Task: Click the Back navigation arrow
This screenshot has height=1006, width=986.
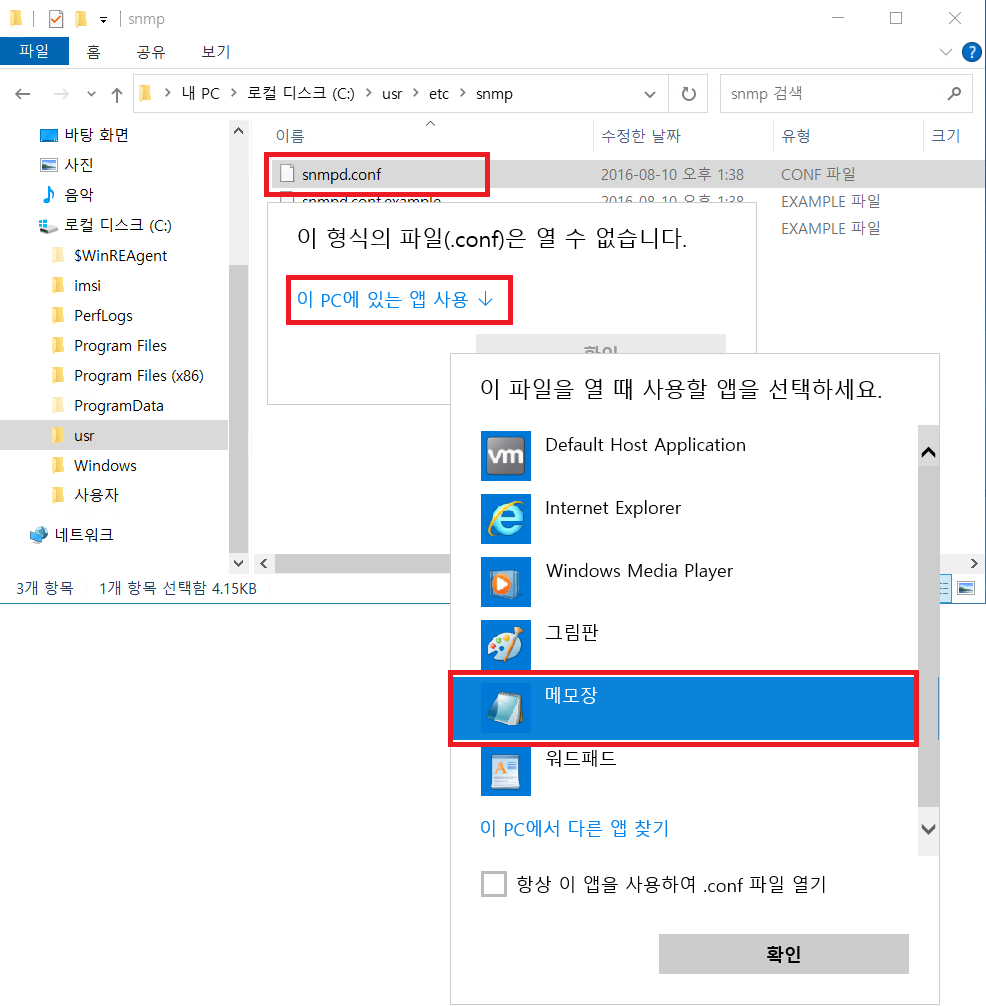Action: [22, 94]
